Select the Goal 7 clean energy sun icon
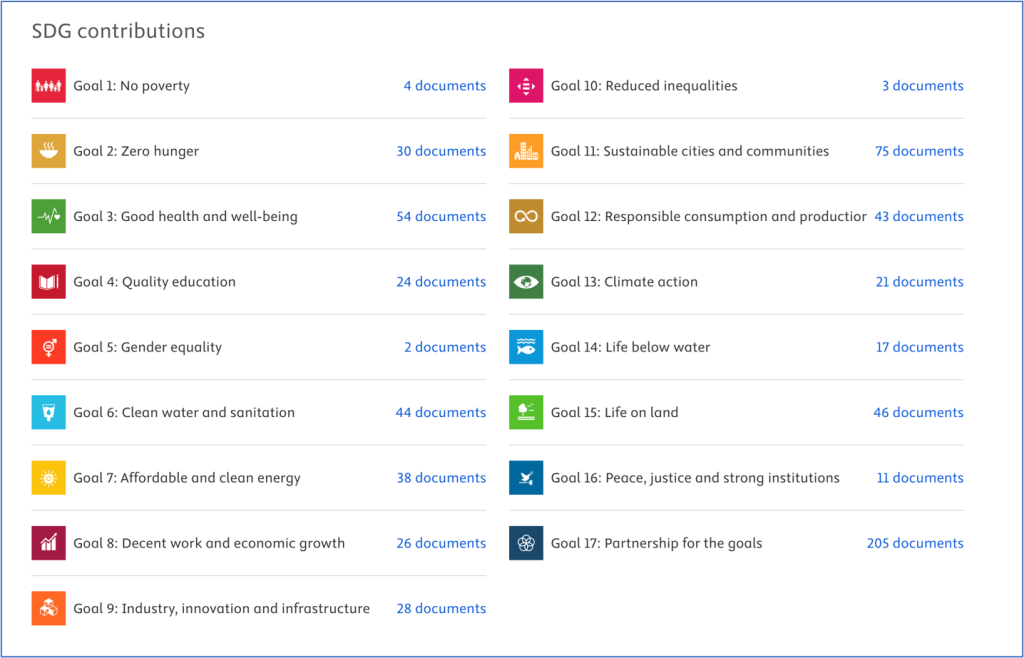This screenshot has height=658, width=1024. point(48,478)
